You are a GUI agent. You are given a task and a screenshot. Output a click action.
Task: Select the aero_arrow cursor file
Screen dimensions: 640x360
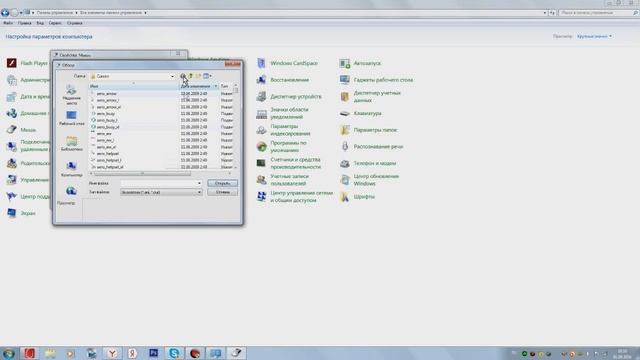pos(107,94)
